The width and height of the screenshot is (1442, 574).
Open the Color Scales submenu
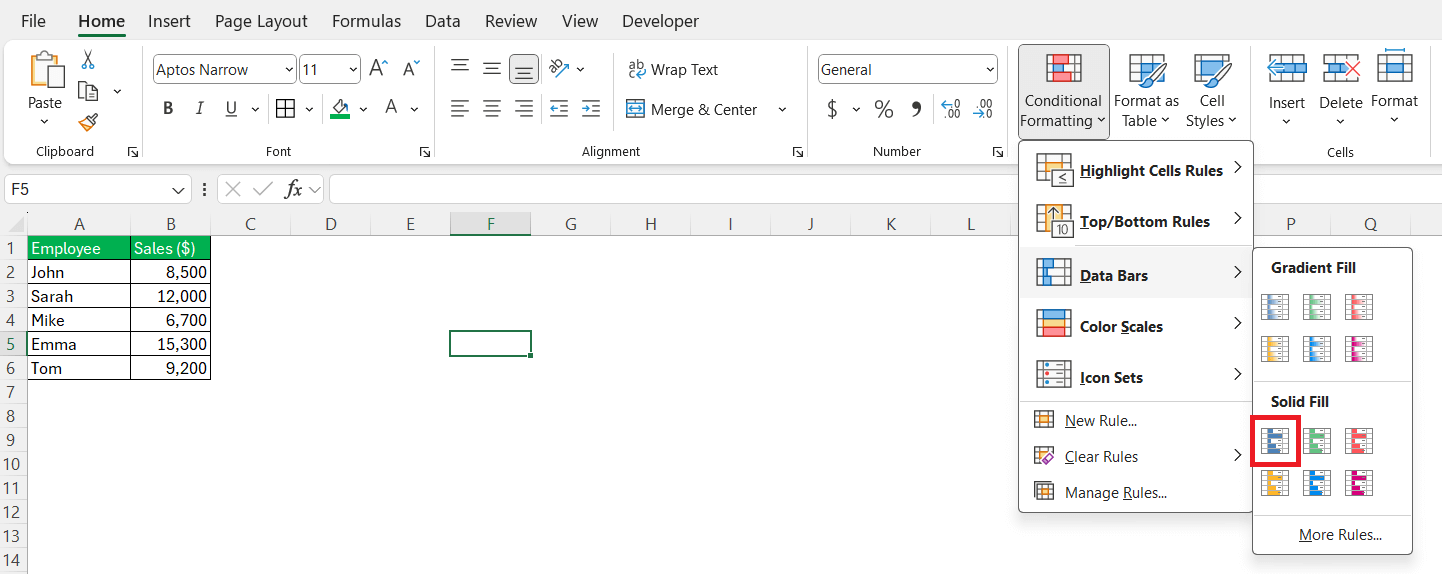[x=1136, y=326]
